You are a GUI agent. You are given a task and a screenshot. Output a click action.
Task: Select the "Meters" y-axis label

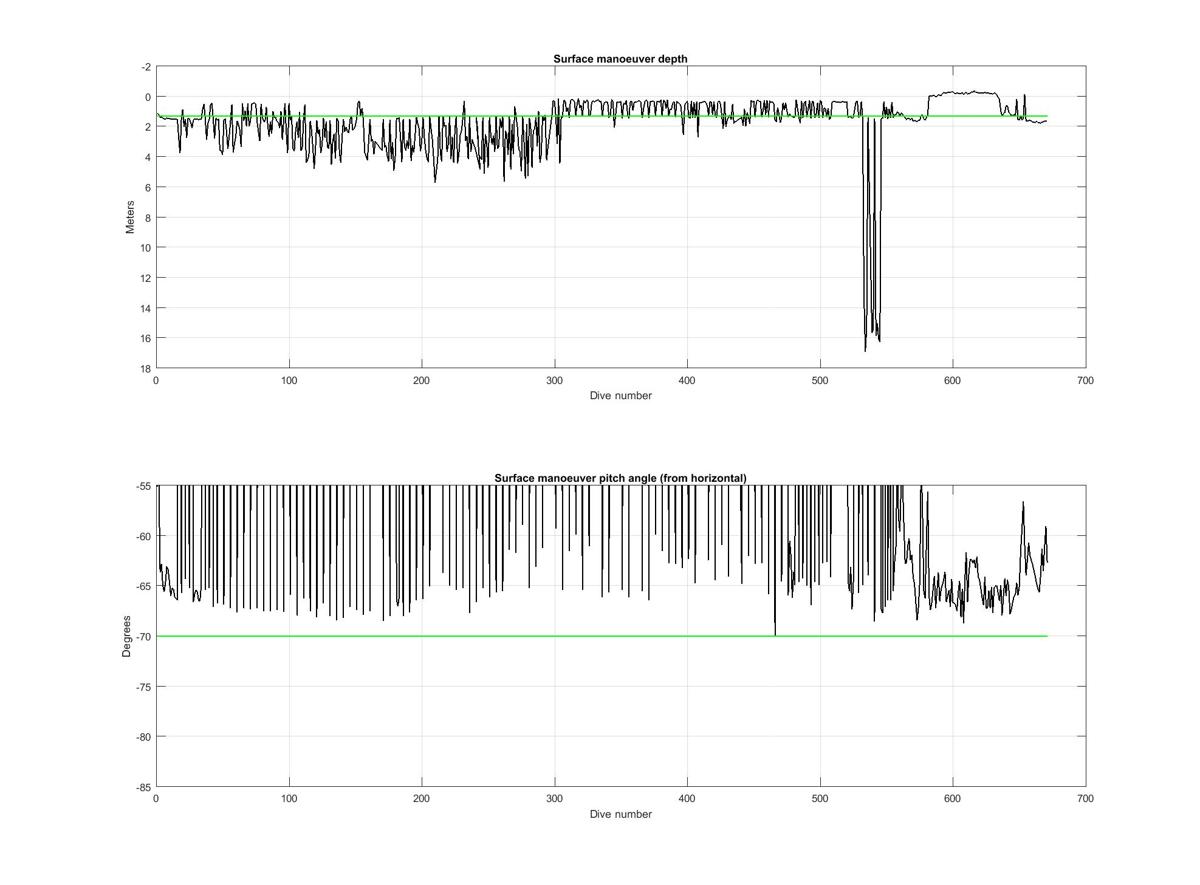(x=130, y=217)
